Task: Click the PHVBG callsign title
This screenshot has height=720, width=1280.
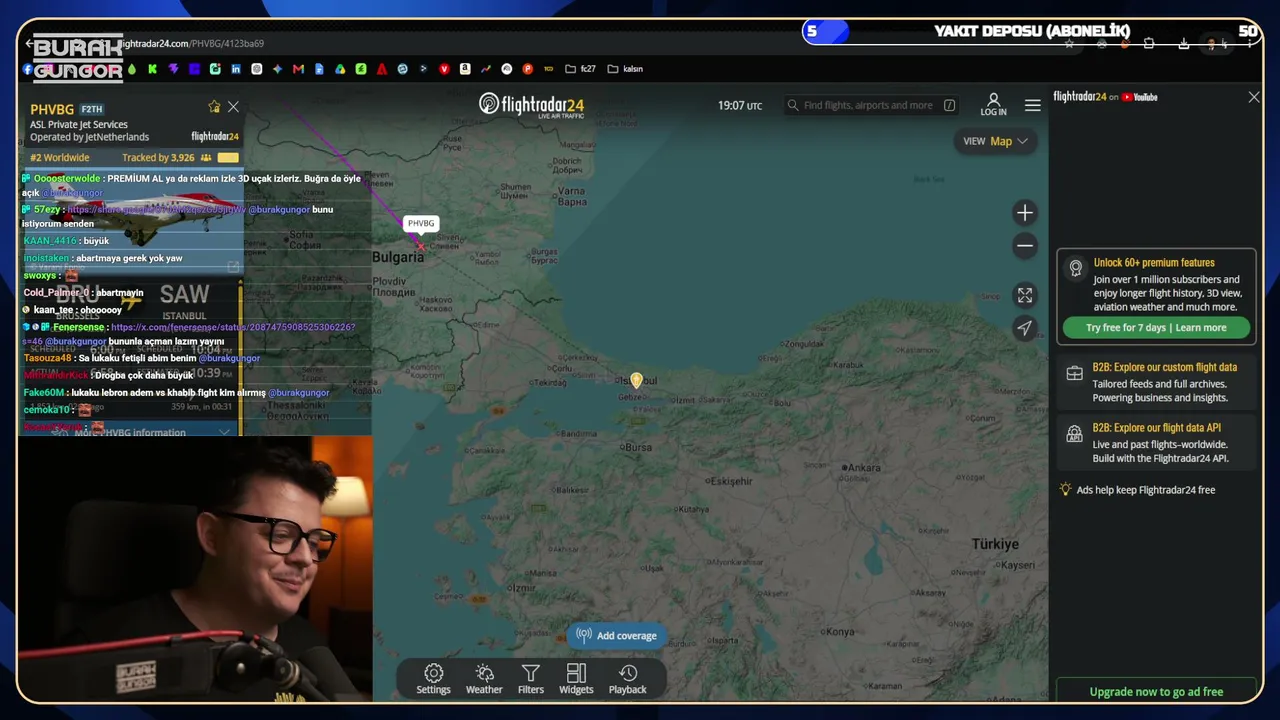Action: click(52, 109)
